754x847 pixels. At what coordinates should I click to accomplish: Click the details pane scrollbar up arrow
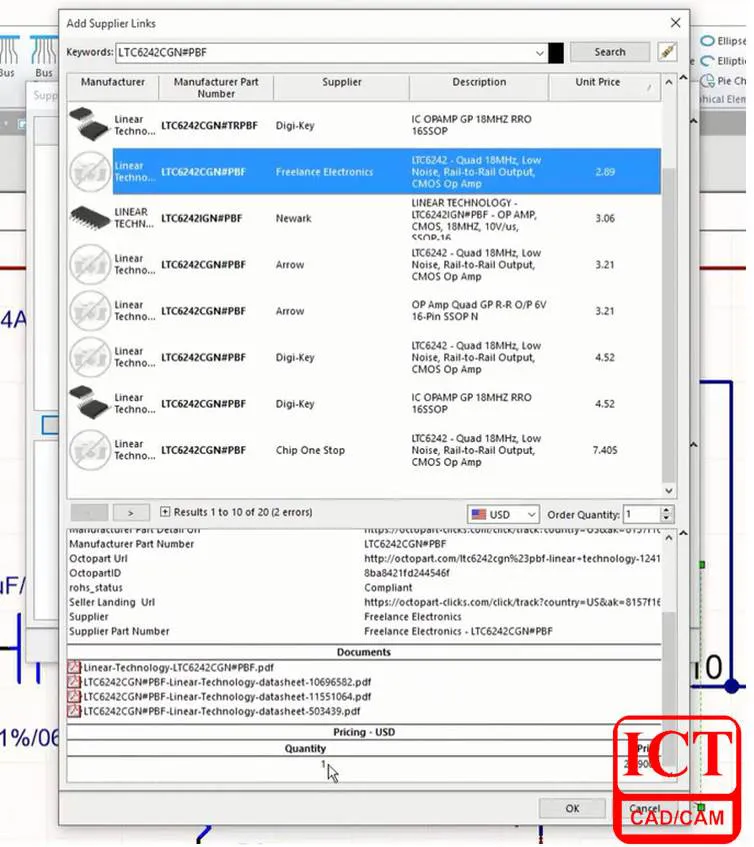669,538
